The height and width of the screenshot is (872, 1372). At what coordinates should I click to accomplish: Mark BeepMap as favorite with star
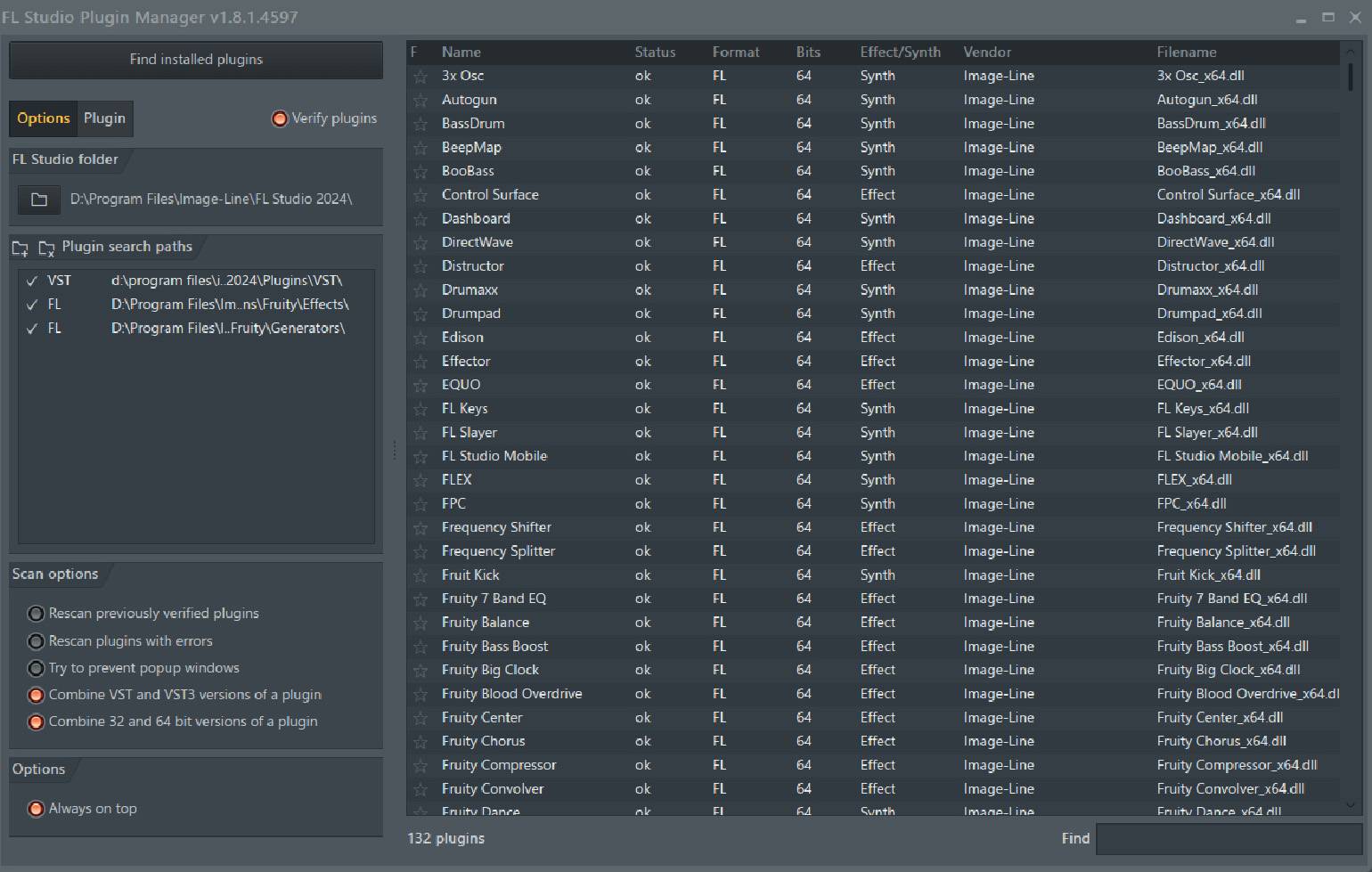(420, 148)
